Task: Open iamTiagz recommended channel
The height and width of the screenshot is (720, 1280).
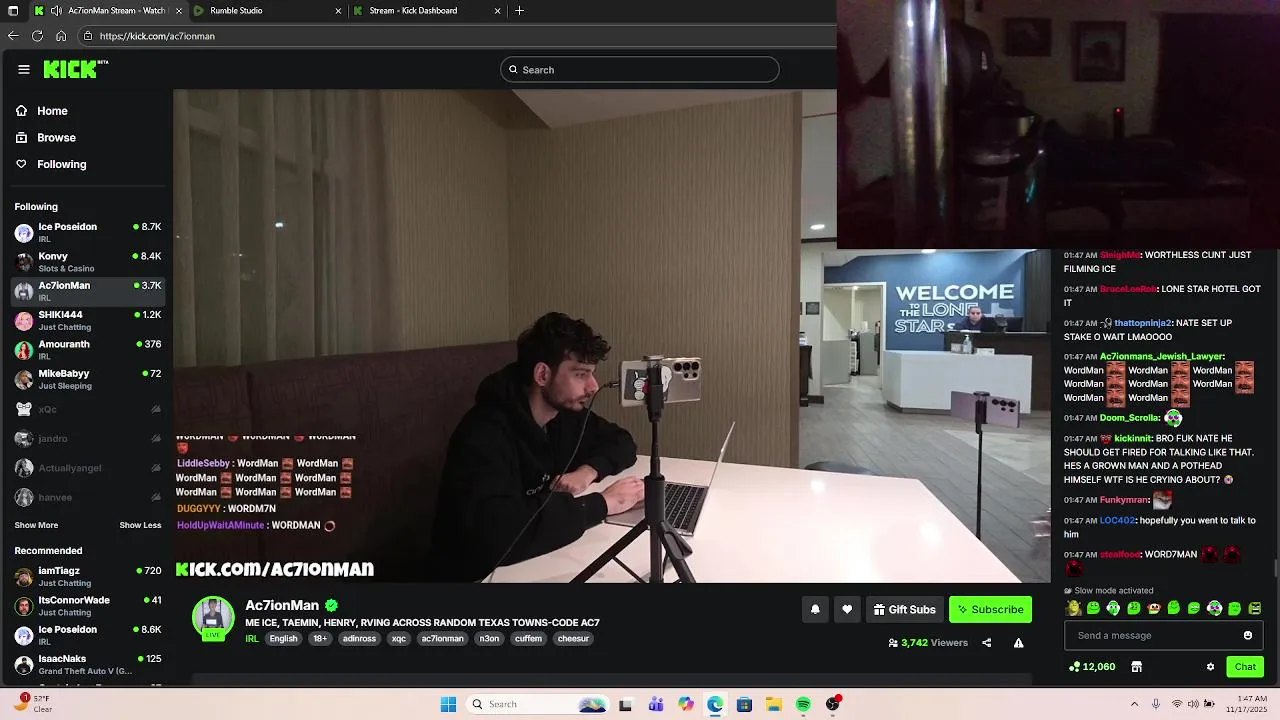Action: point(88,577)
